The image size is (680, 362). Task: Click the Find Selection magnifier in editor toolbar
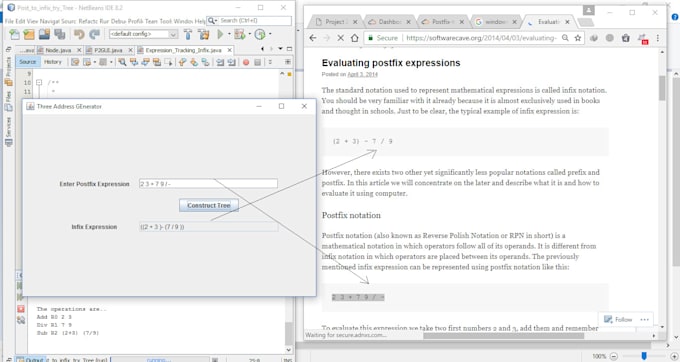(122, 62)
